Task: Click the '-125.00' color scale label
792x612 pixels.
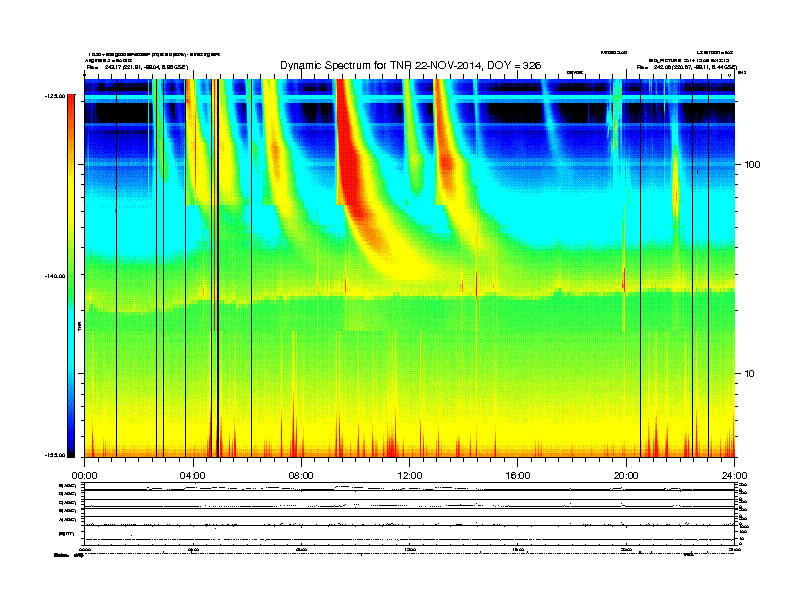Action: [55, 96]
